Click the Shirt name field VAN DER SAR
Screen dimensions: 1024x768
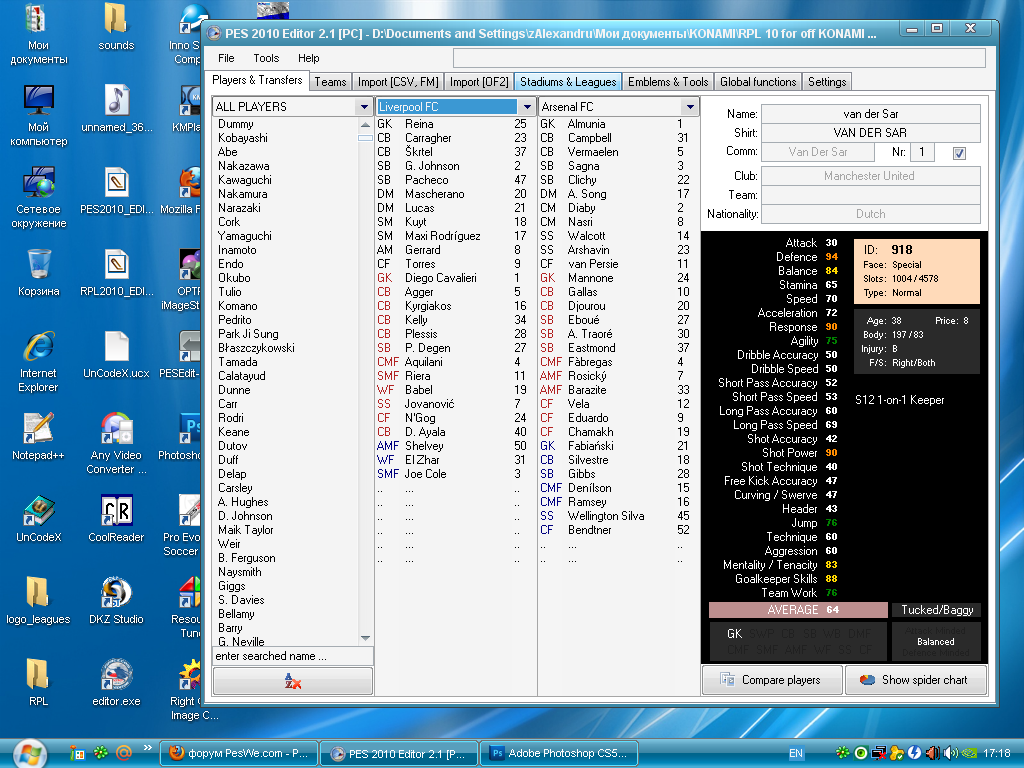[x=871, y=133]
